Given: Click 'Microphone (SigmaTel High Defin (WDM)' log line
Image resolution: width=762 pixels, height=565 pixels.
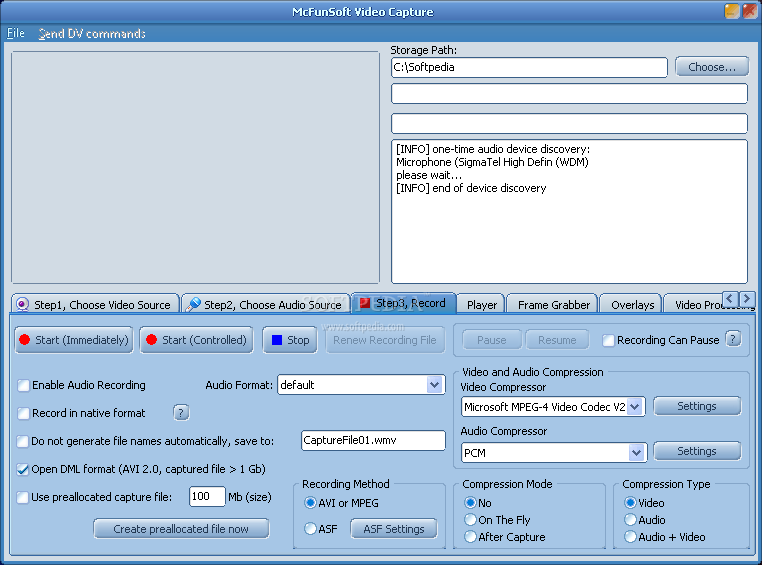Looking at the screenshot, I should click(492, 162).
